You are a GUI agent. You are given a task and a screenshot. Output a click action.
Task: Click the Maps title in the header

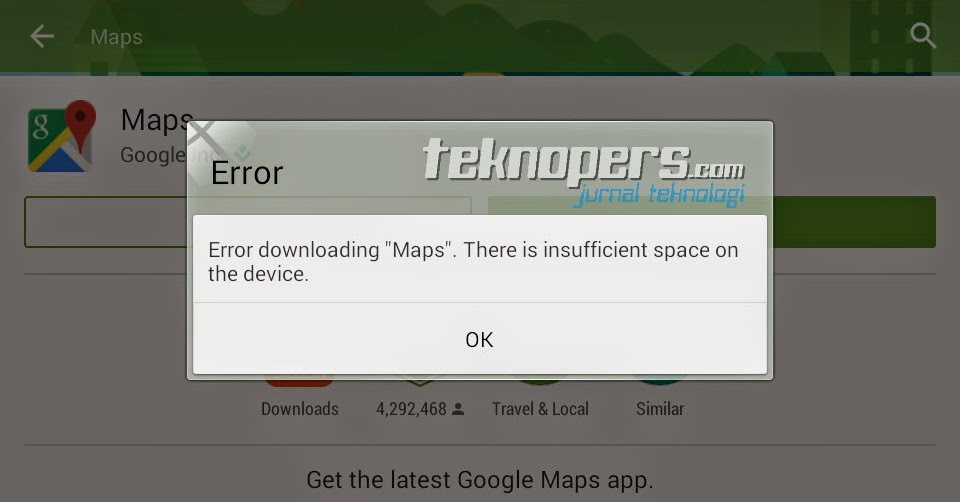coord(116,37)
